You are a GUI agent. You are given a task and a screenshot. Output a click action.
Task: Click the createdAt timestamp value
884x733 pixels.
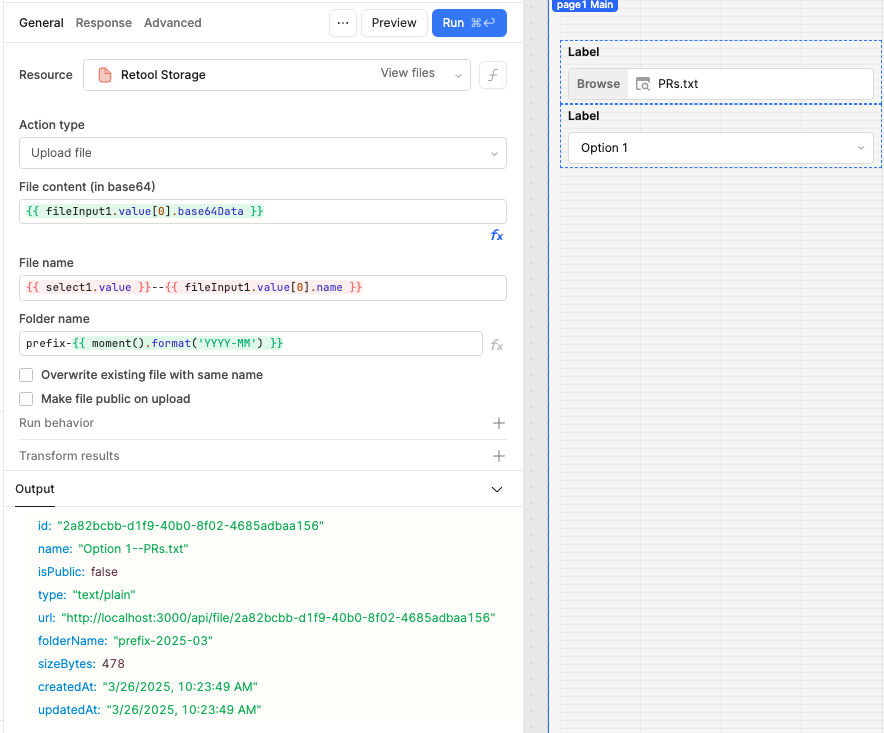(180, 687)
